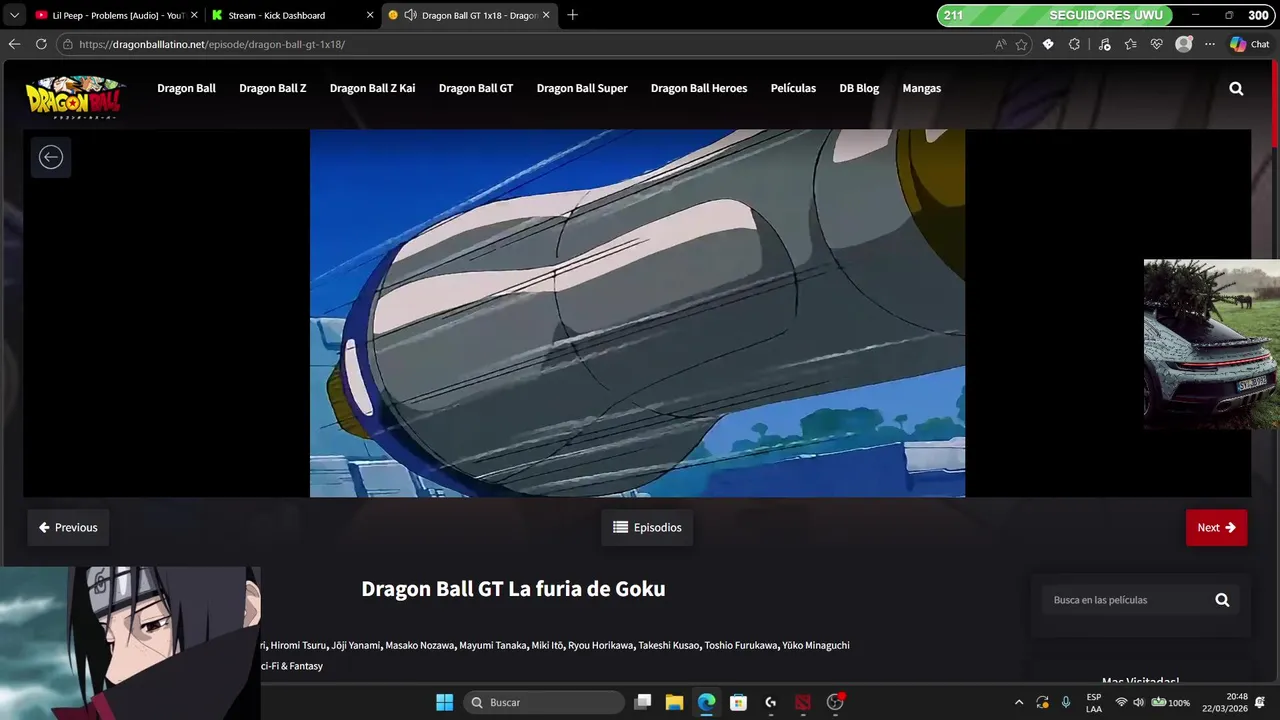The width and height of the screenshot is (1280, 720).
Task: Click Miki Itō cast link
Action: coord(547,645)
